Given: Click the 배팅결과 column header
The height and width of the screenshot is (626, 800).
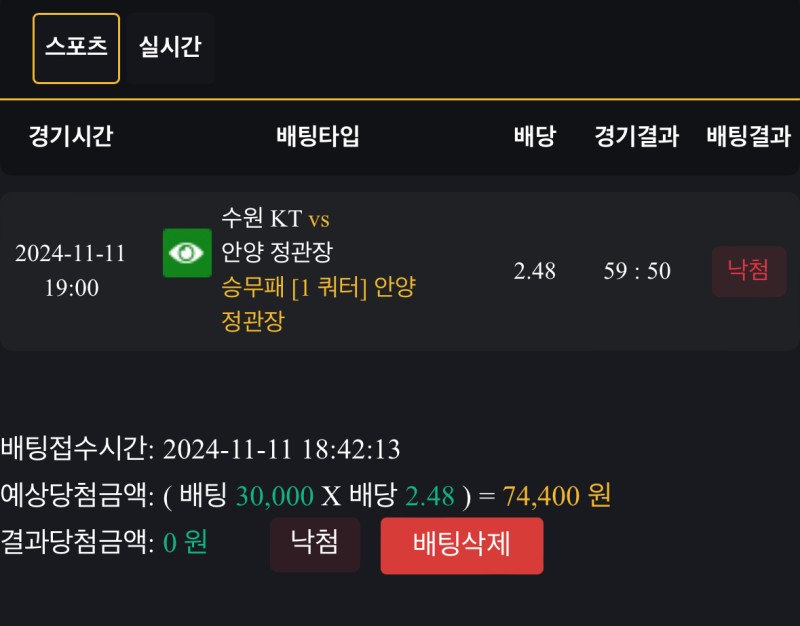Looking at the screenshot, I should 748,137.
